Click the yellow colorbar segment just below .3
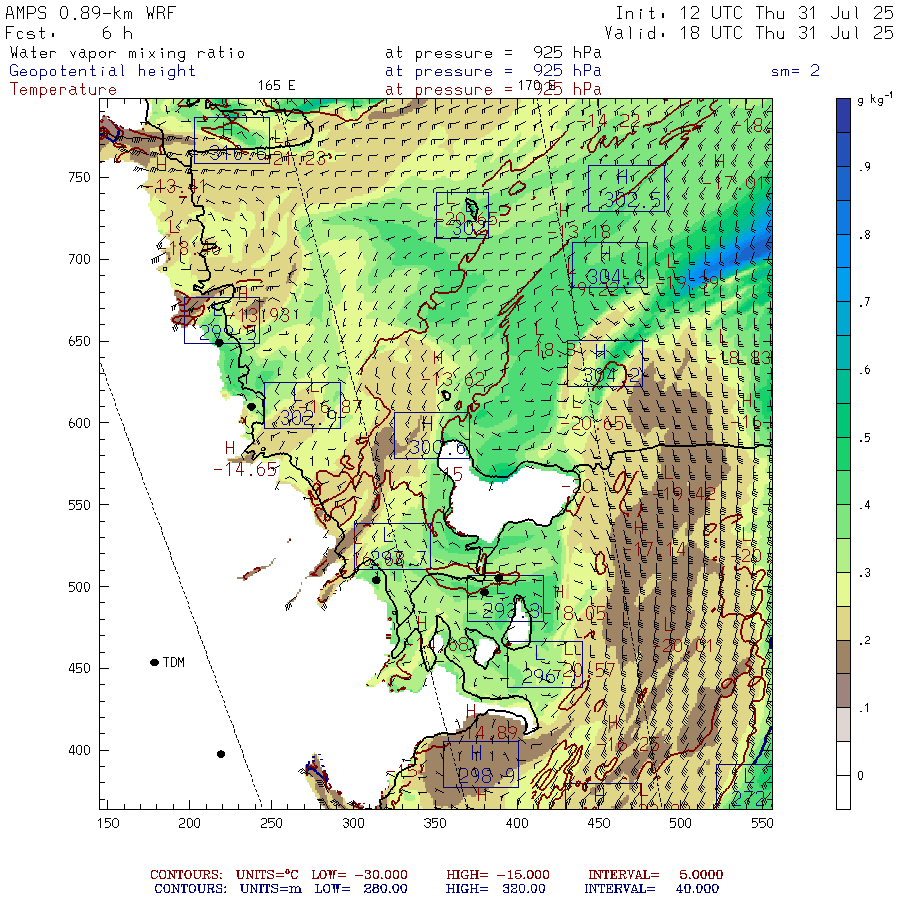This screenshot has width=900, height=900. [x=843, y=589]
